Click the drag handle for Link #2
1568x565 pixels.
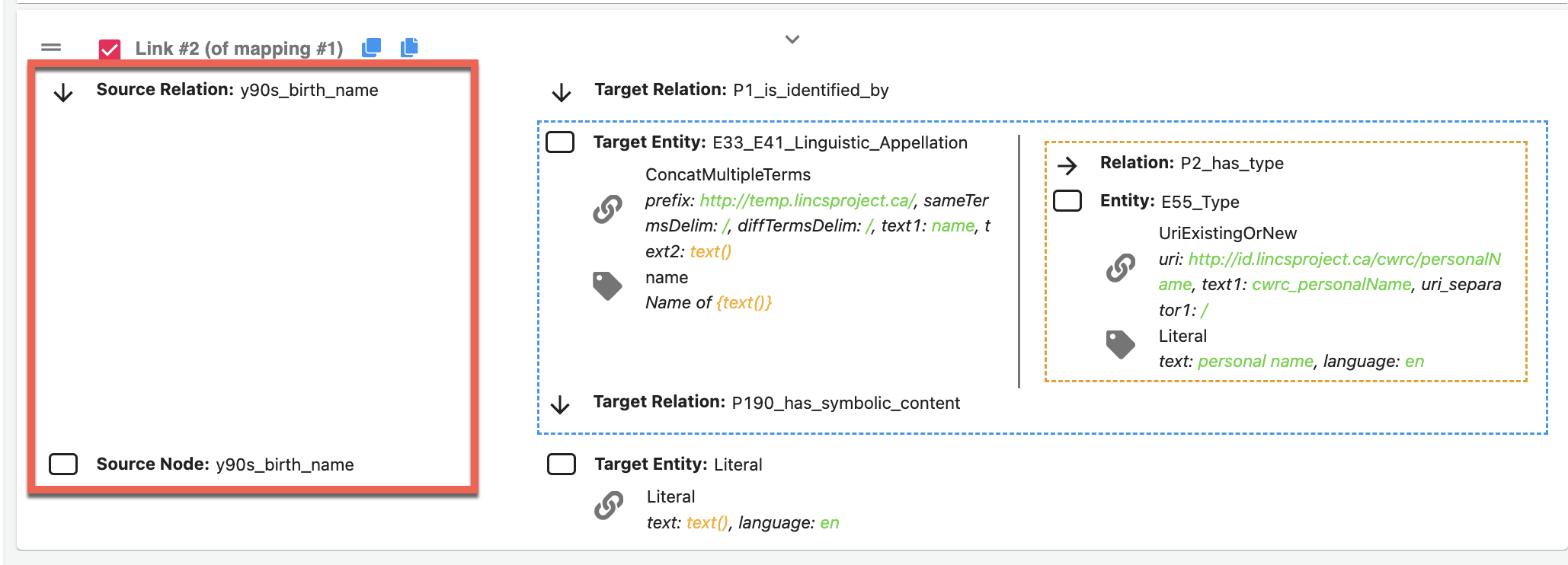point(51,47)
